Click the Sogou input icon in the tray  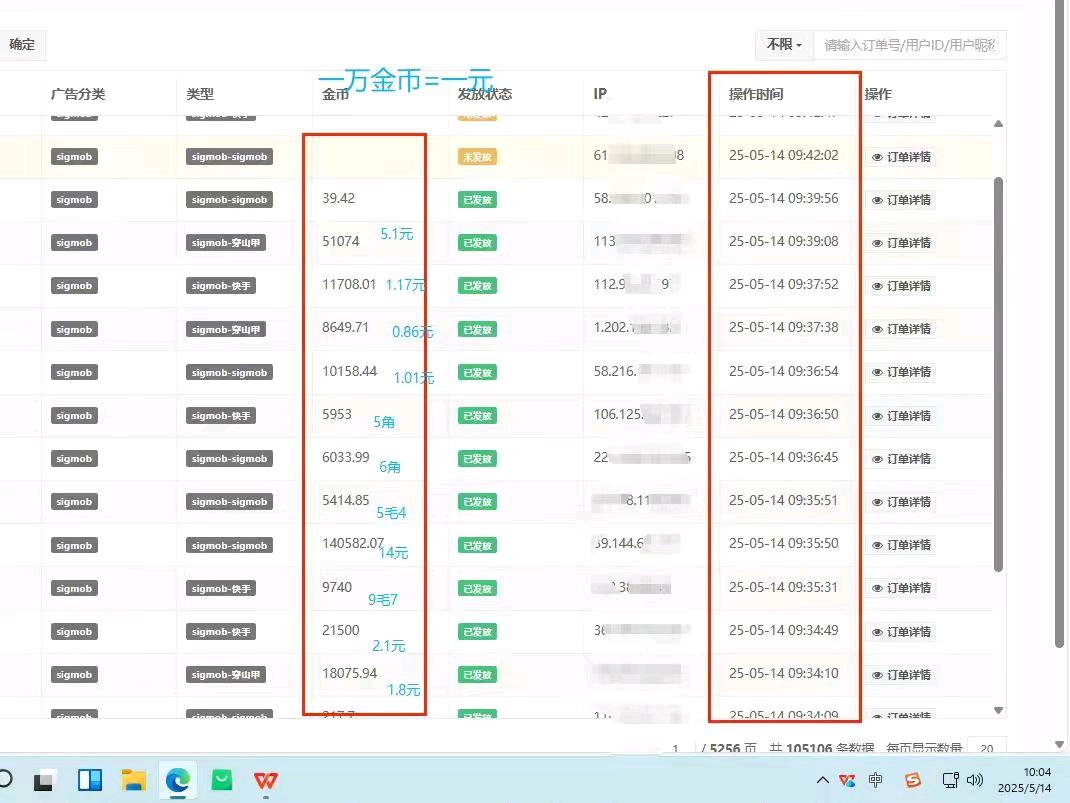pyautogui.click(x=913, y=780)
